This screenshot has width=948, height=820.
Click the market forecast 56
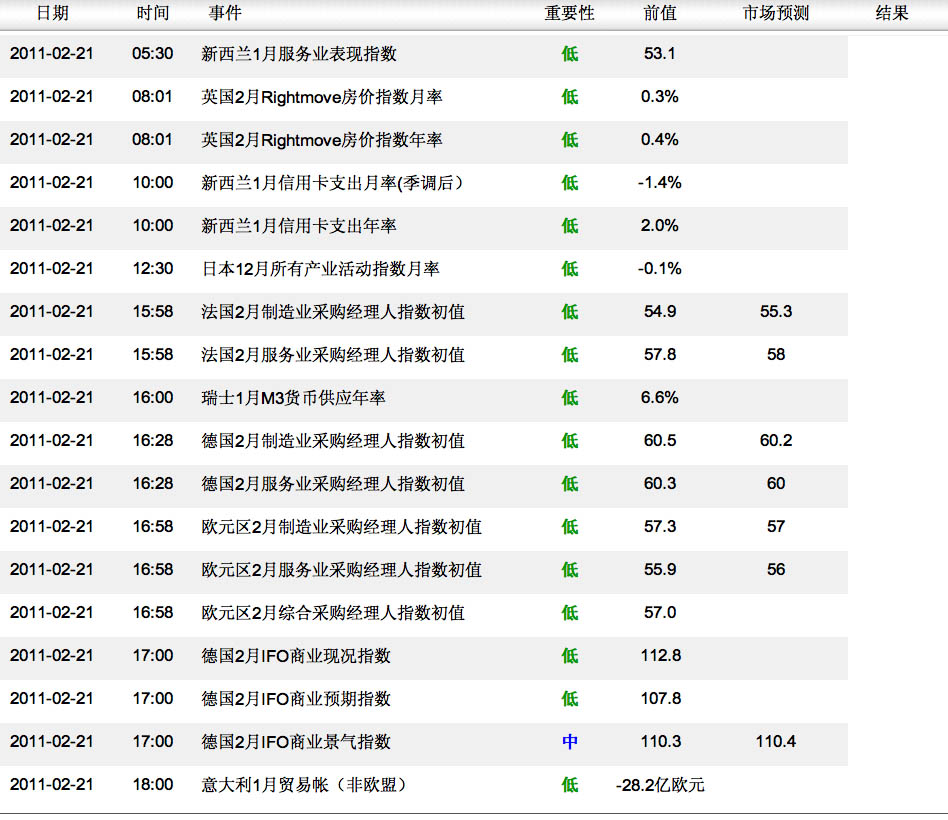(776, 568)
